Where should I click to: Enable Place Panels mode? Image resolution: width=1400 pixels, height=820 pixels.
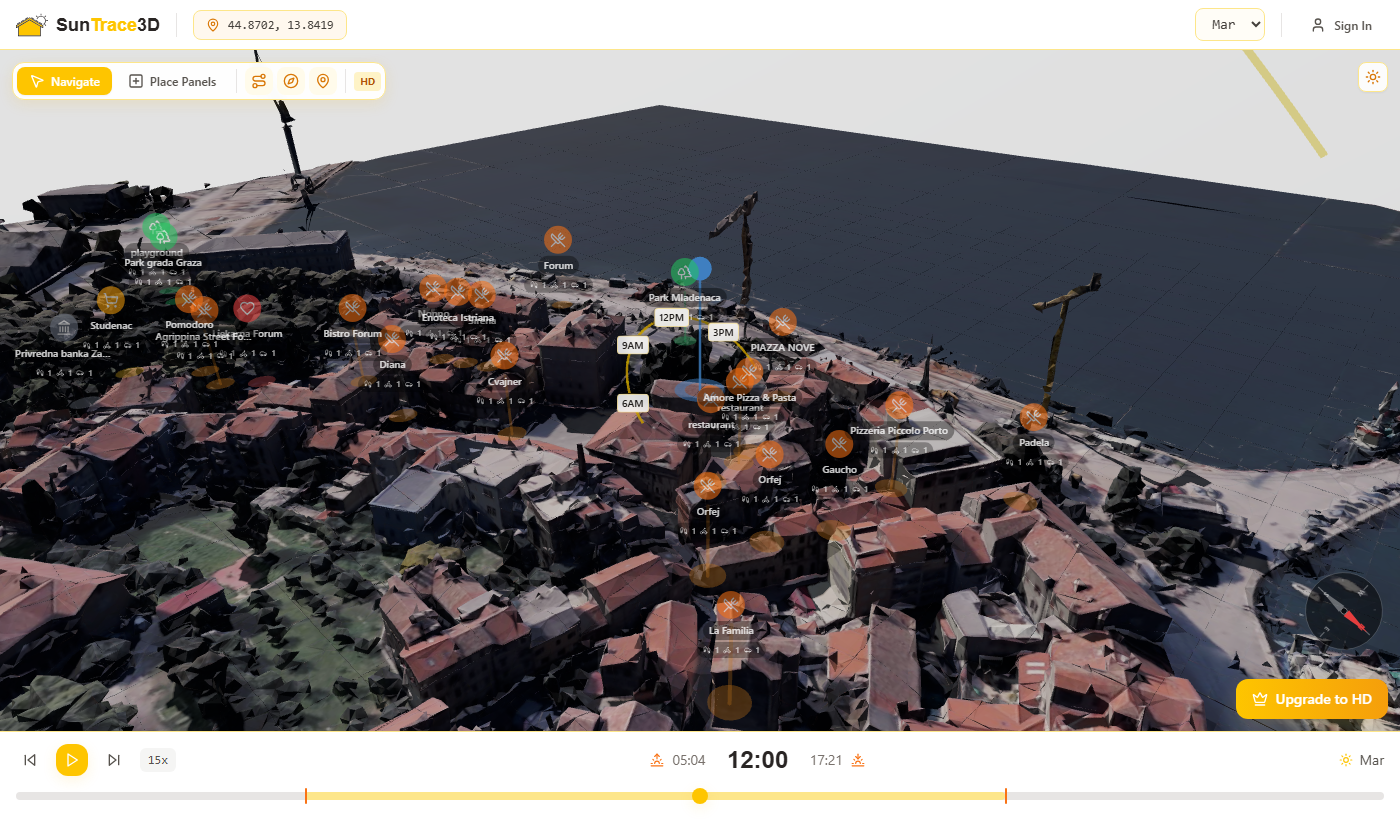tap(172, 81)
